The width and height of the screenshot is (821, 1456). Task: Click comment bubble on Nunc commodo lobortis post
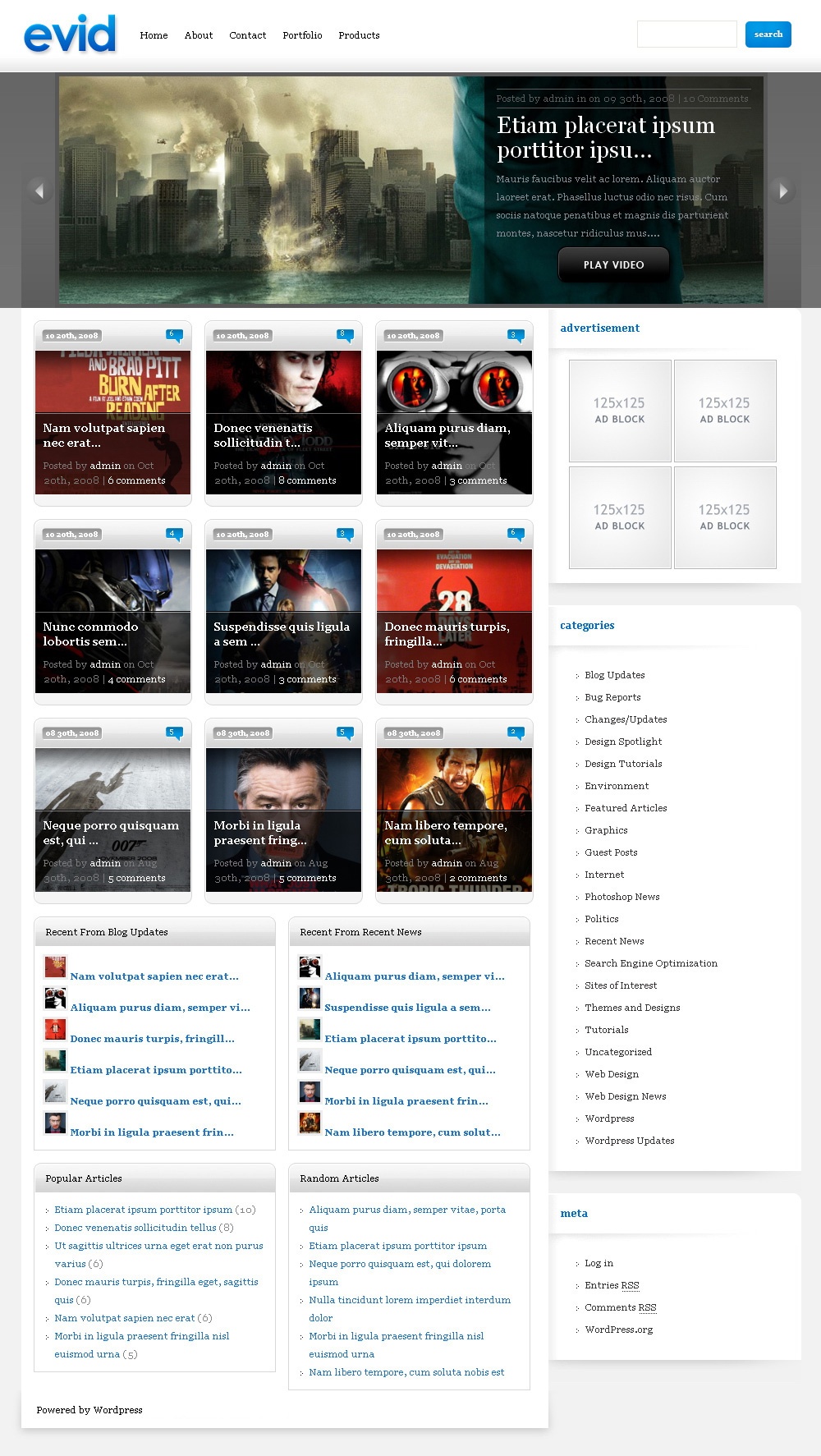(x=174, y=534)
